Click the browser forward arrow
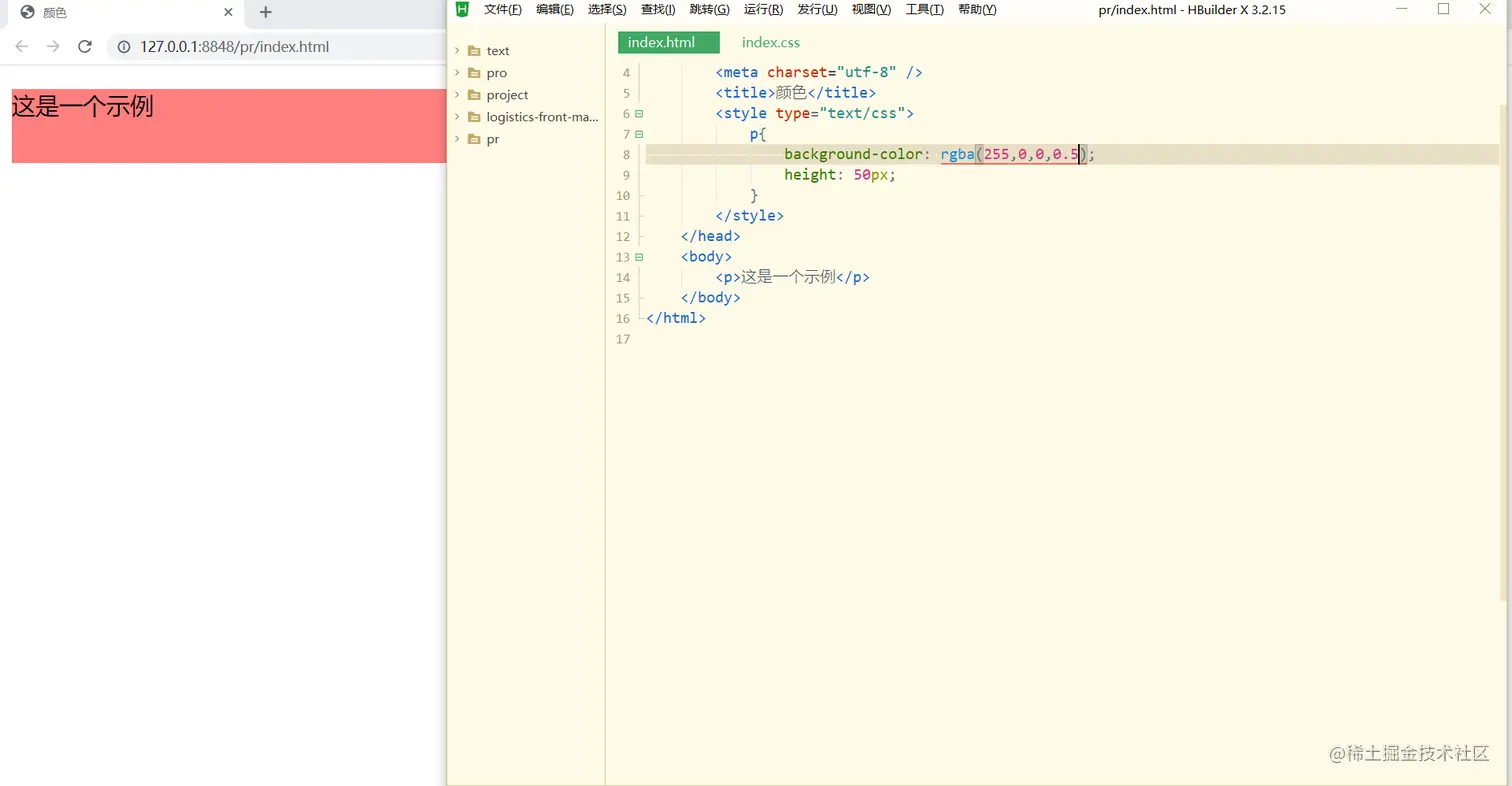The width and height of the screenshot is (1512, 786). click(x=53, y=47)
